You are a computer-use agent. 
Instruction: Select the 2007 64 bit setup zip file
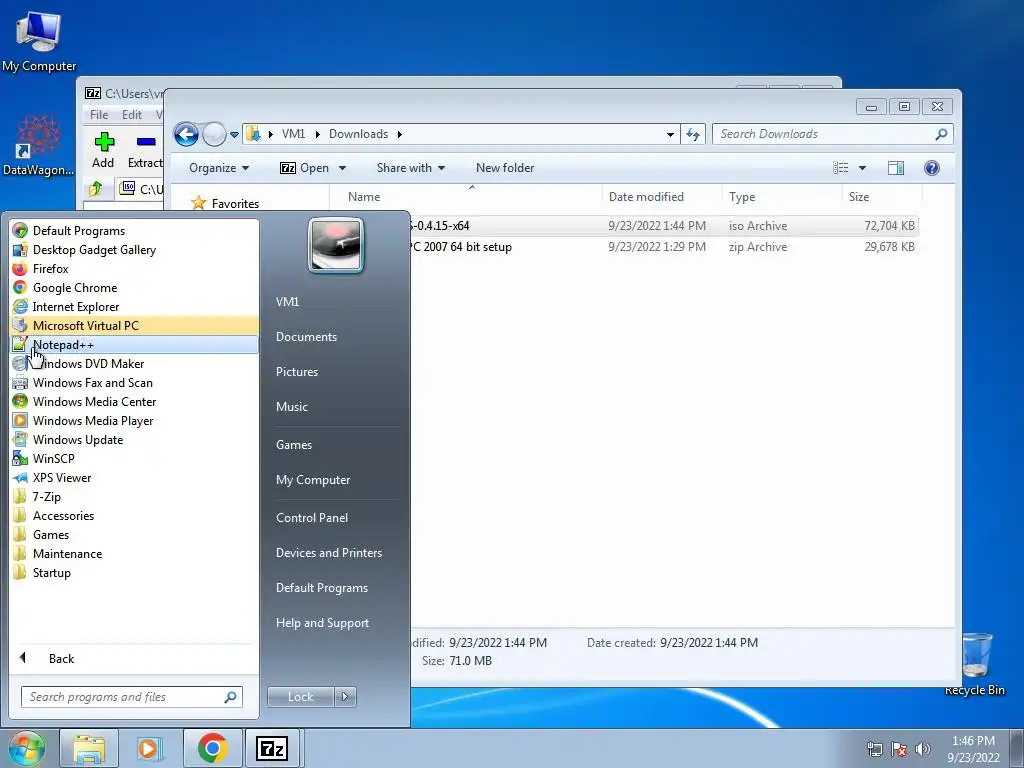(663, 247)
